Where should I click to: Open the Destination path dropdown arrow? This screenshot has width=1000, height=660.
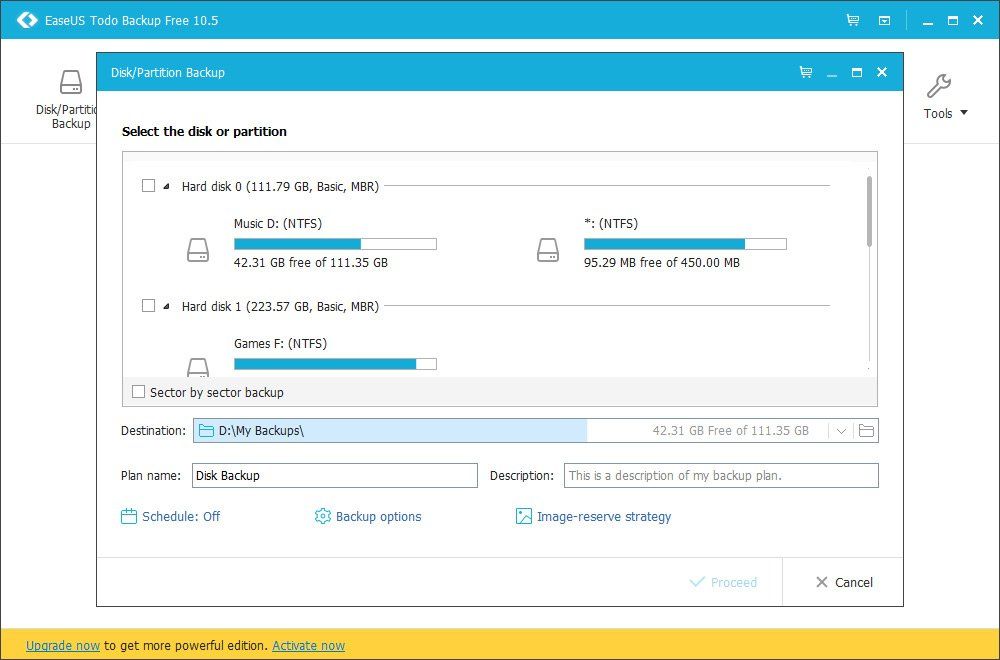(x=840, y=430)
